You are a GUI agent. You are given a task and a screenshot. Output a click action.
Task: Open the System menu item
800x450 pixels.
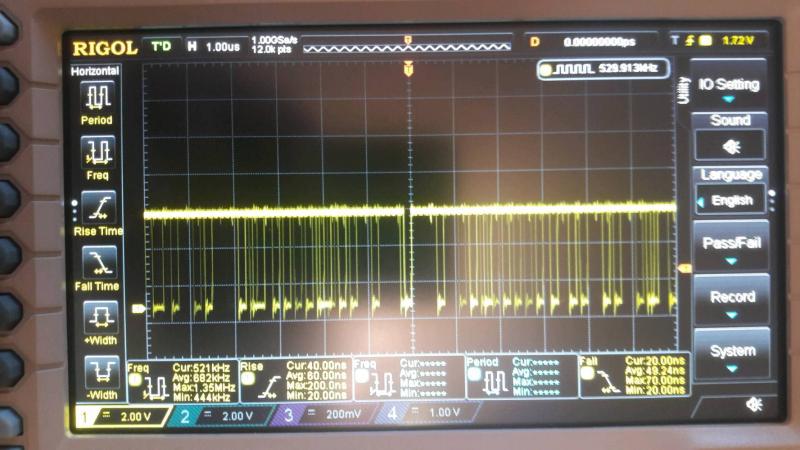pyautogui.click(x=731, y=355)
